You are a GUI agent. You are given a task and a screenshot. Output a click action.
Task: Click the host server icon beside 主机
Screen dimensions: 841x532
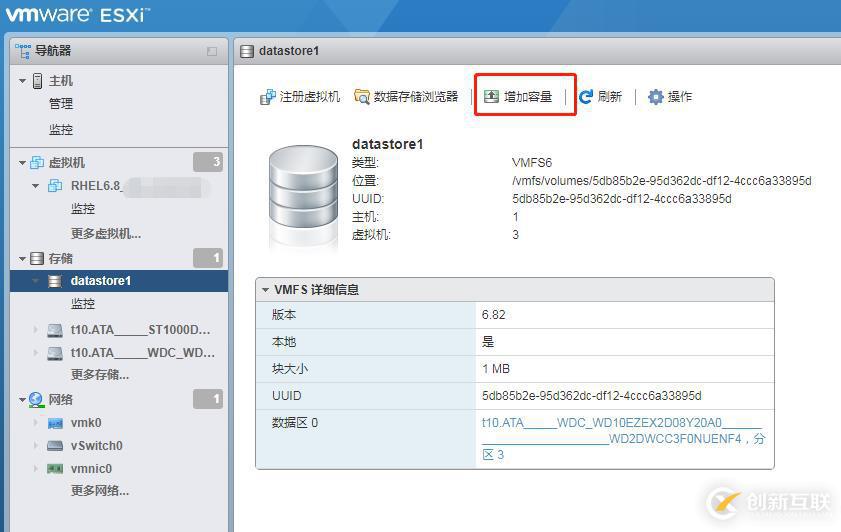pos(38,81)
